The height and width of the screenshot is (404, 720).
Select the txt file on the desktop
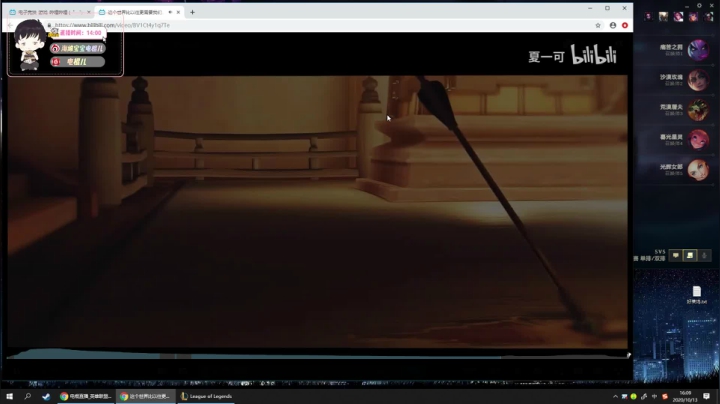coord(697,295)
